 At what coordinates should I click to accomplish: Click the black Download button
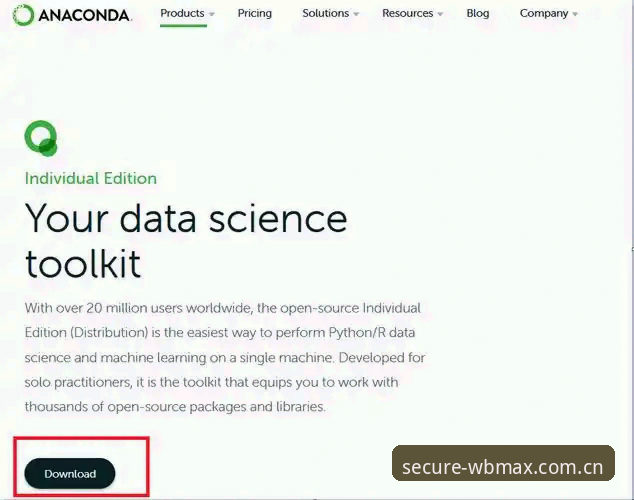tap(70, 473)
